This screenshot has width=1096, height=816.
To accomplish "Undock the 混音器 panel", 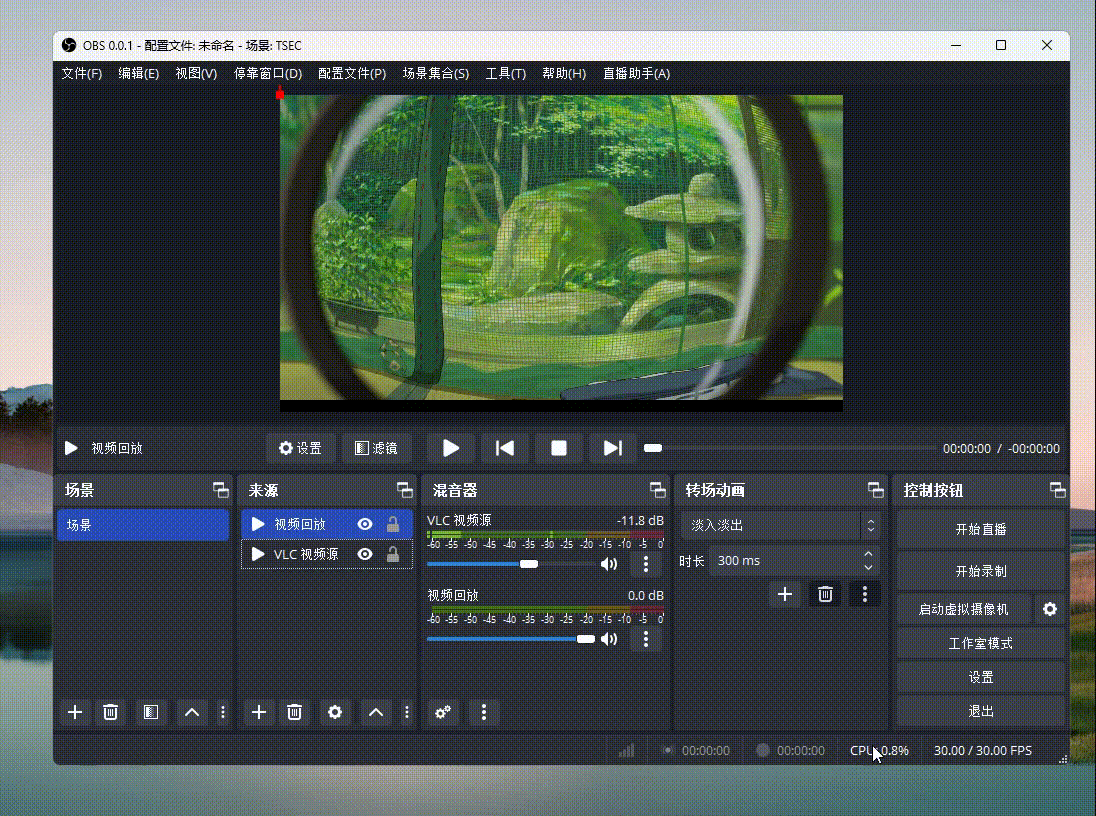I will coord(658,490).
